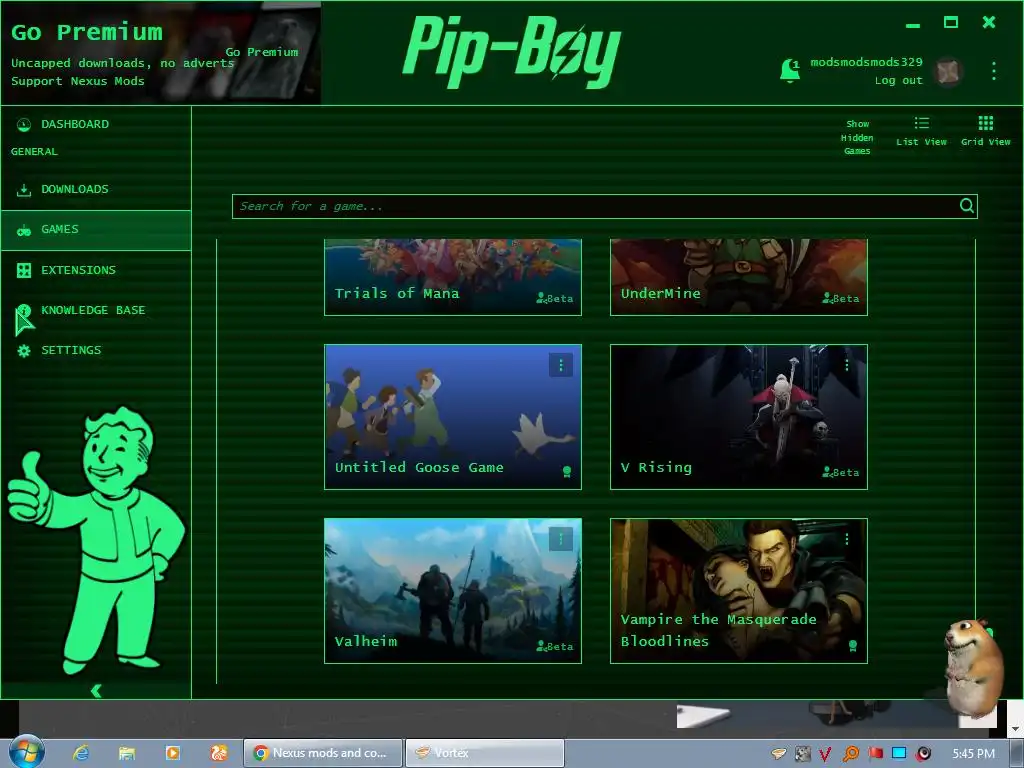Click the Pip-Boy logo

[x=512, y=52]
